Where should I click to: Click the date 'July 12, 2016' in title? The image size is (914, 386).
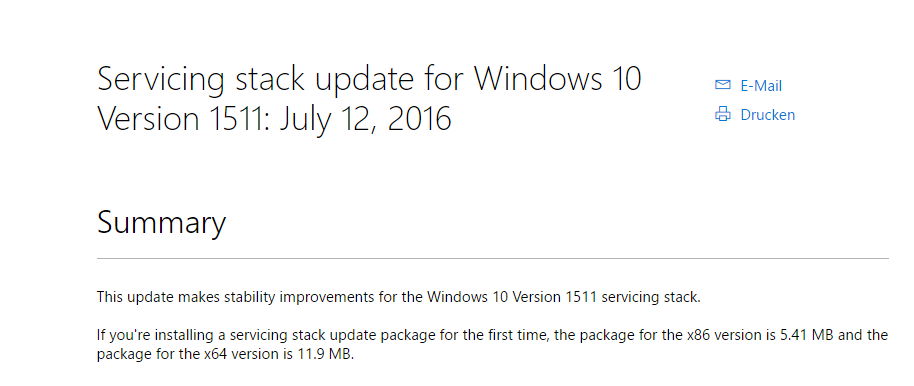coord(365,120)
